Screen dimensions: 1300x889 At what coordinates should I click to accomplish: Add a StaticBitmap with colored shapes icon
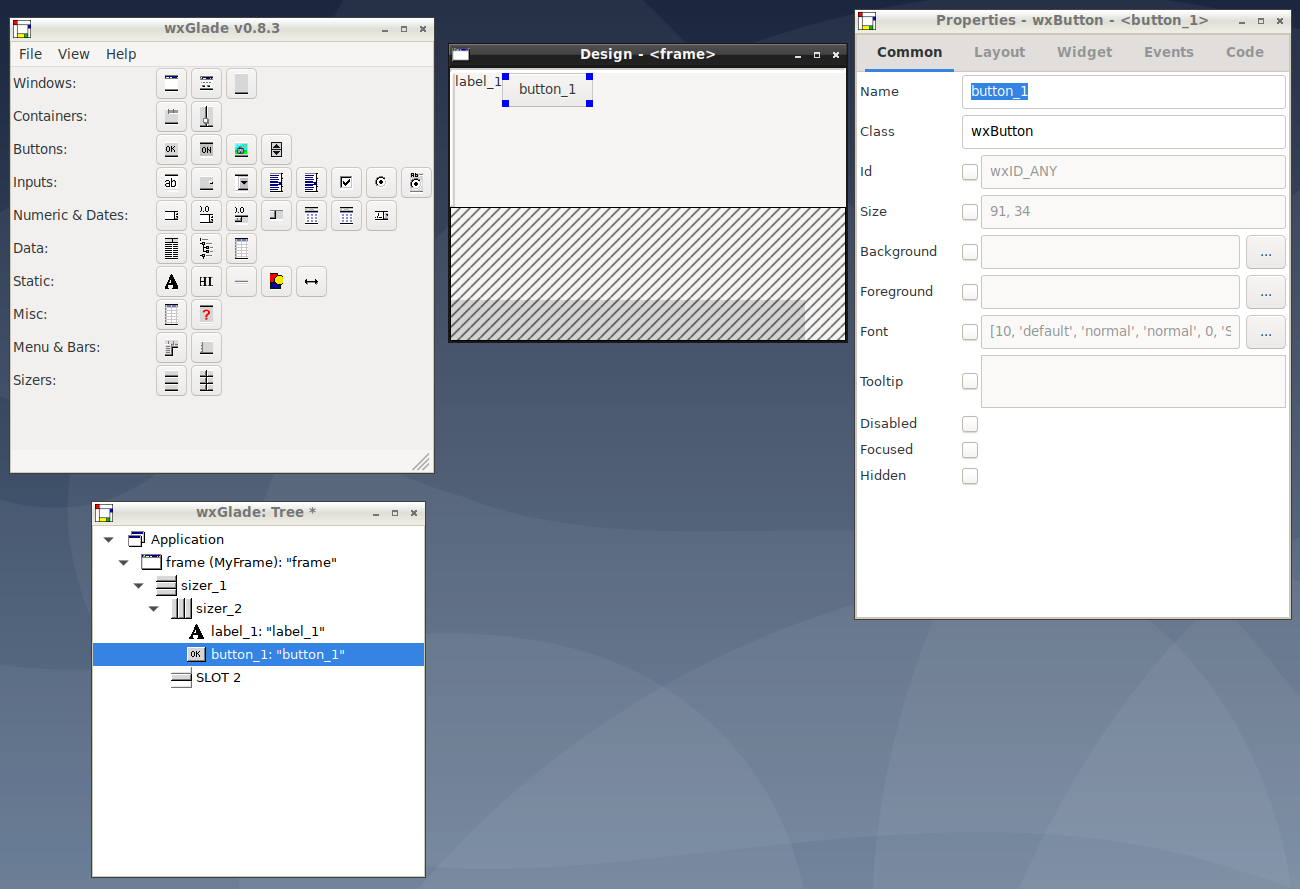pyautogui.click(x=277, y=282)
